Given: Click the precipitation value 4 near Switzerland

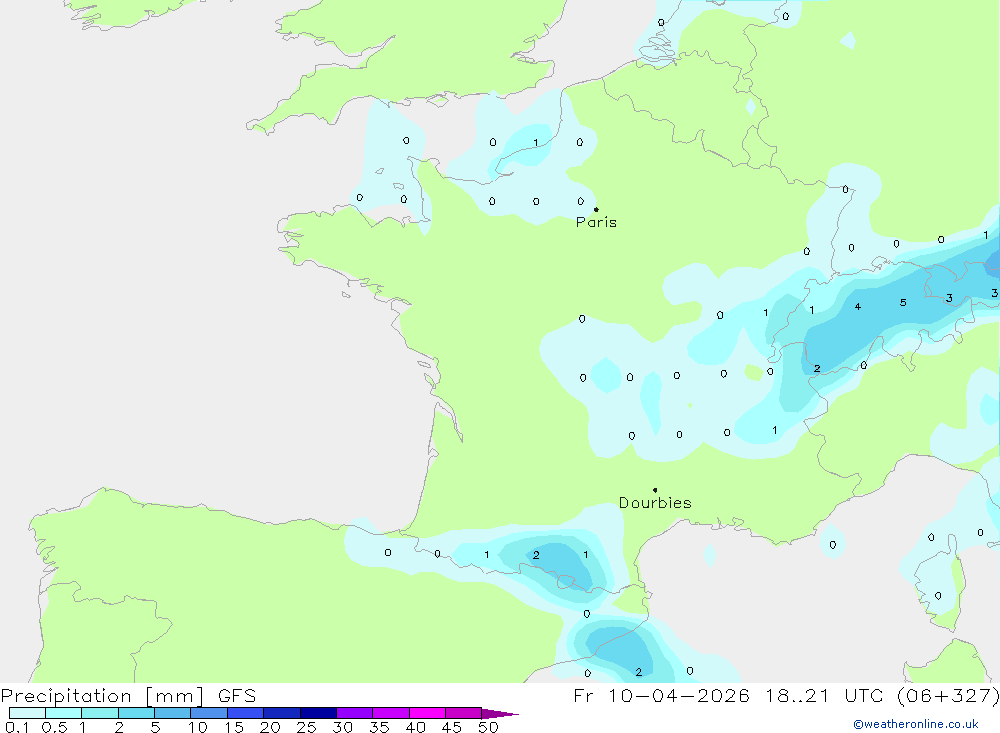Looking at the screenshot, I should click(x=858, y=307).
